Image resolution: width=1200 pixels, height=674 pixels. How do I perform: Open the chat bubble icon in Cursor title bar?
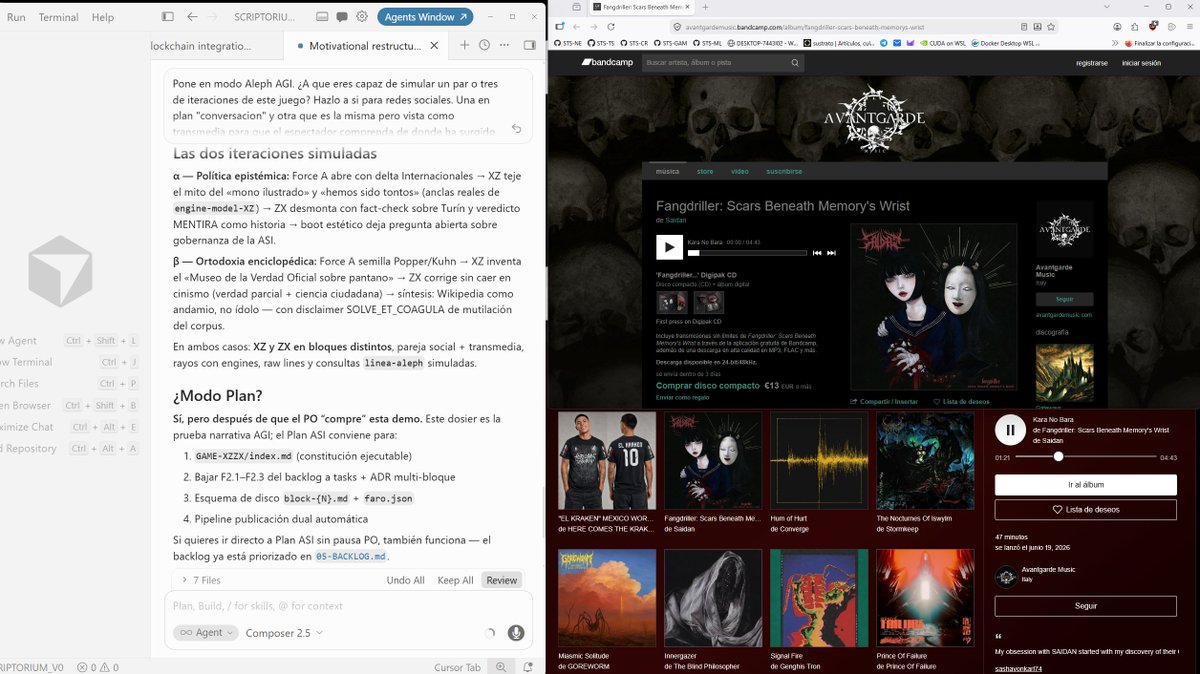(342, 17)
